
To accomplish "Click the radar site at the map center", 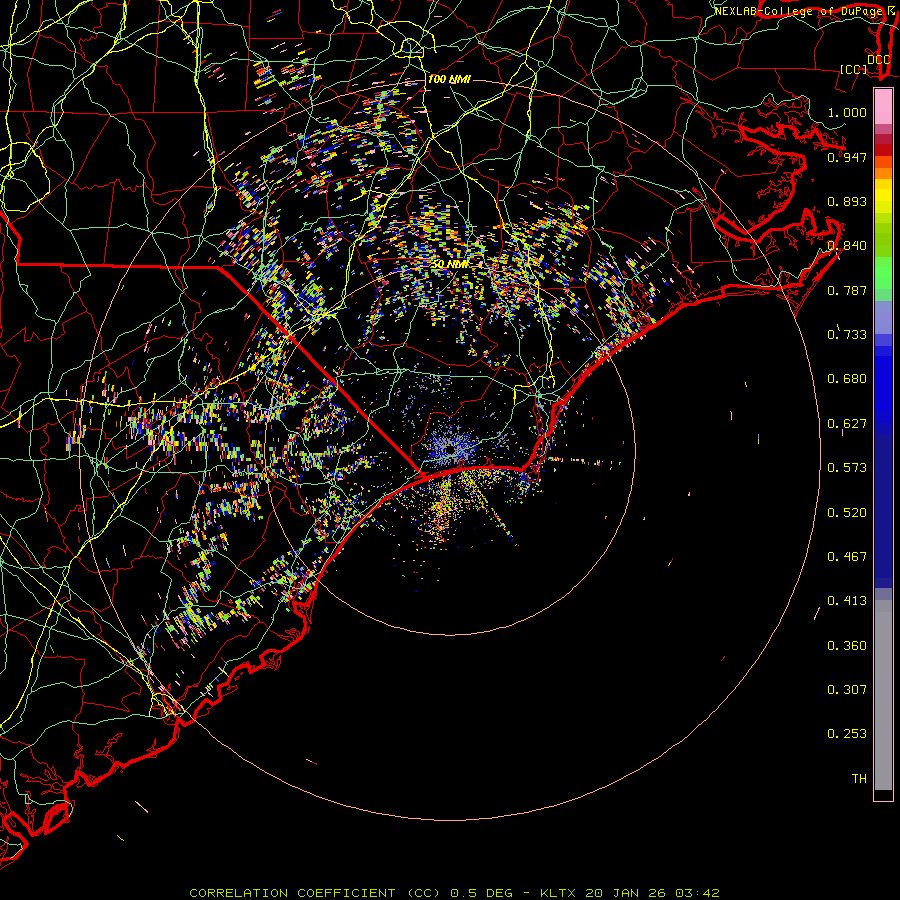I will [451, 451].
